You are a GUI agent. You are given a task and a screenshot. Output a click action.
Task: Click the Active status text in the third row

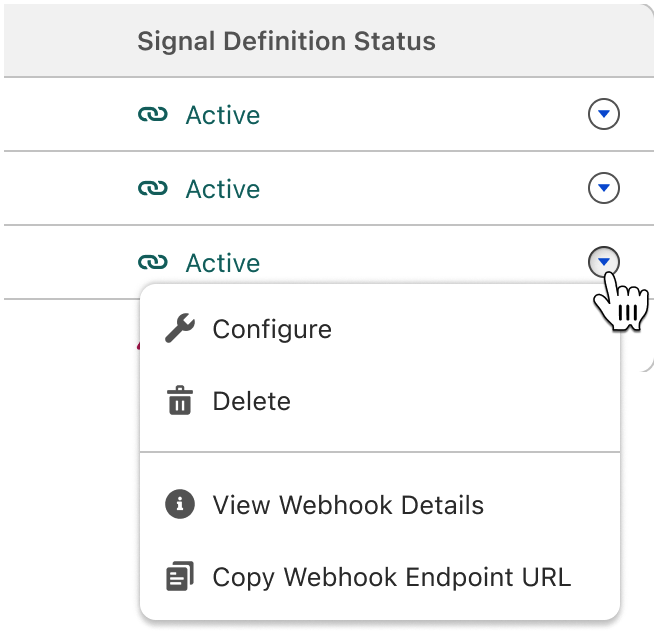[x=223, y=263]
